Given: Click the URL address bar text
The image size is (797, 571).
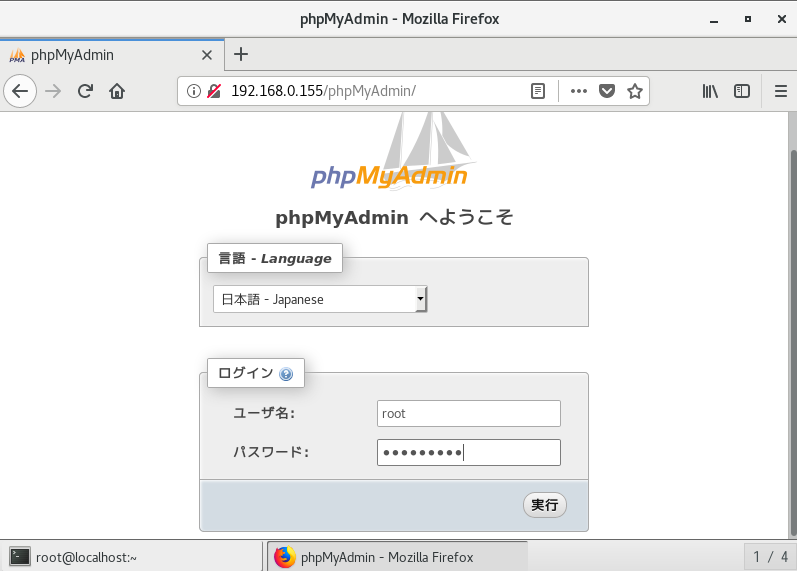Looking at the screenshot, I should (x=323, y=91).
